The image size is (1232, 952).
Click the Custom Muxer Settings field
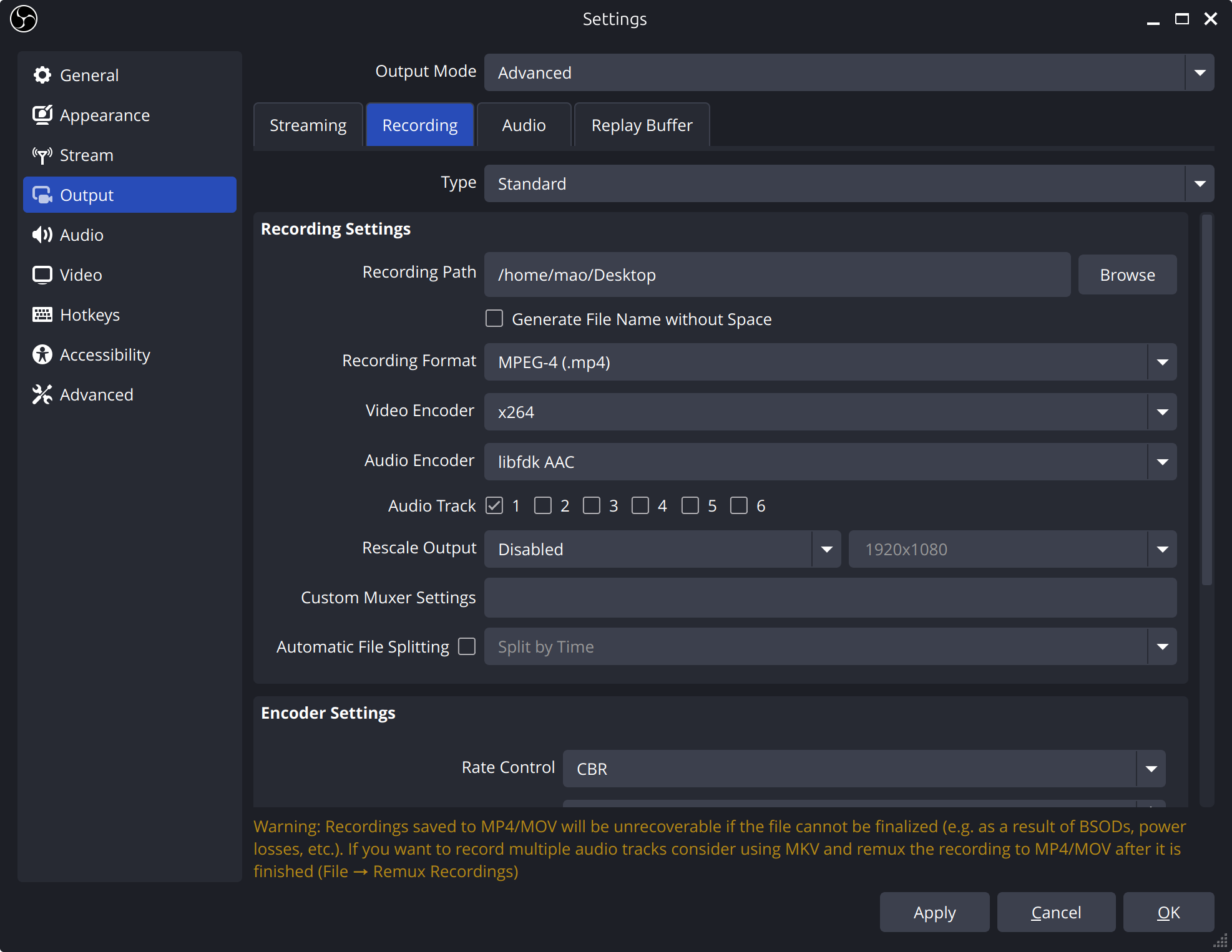pyautogui.click(x=830, y=598)
